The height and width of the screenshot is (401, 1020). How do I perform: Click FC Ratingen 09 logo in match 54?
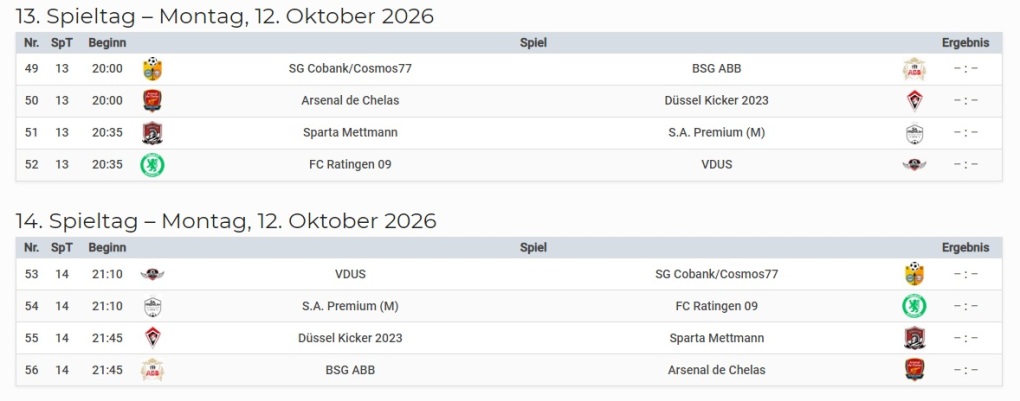click(x=914, y=306)
